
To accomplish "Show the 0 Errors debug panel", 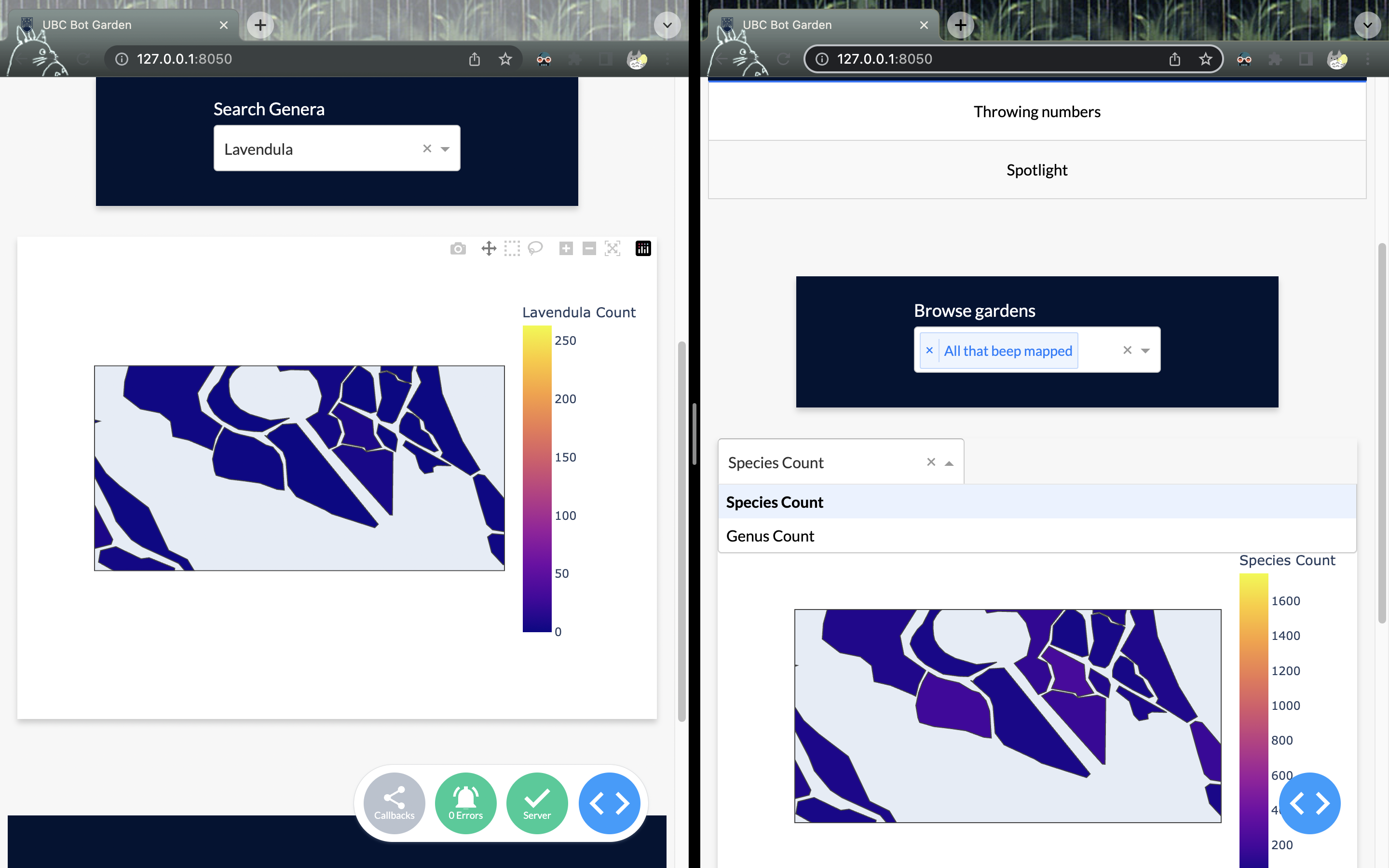I will coord(465,802).
